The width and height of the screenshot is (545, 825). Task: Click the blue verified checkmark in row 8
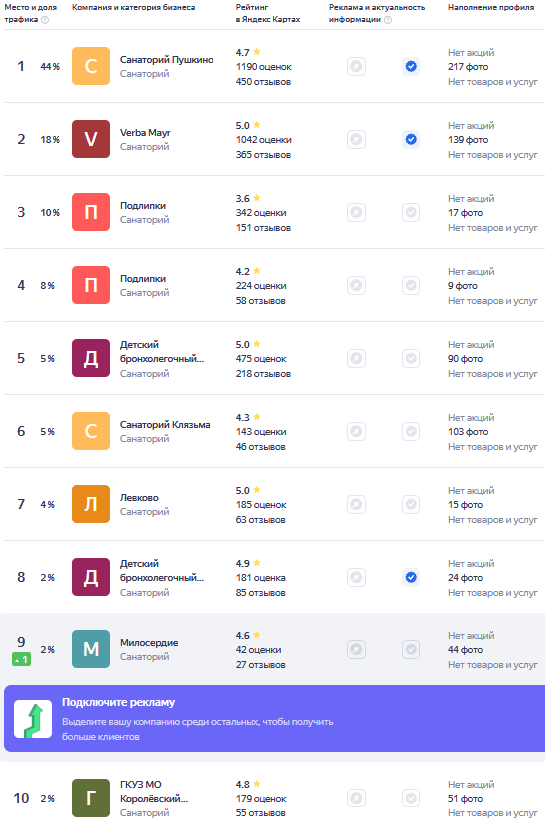[x=411, y=578]
